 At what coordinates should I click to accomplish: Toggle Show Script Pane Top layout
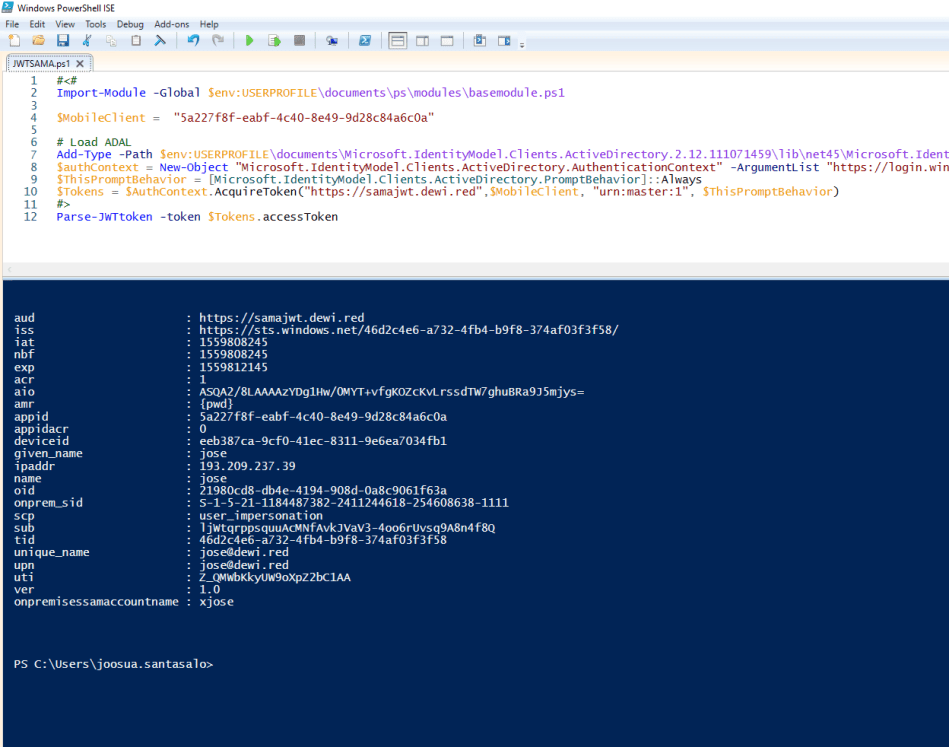coord(398,40)
